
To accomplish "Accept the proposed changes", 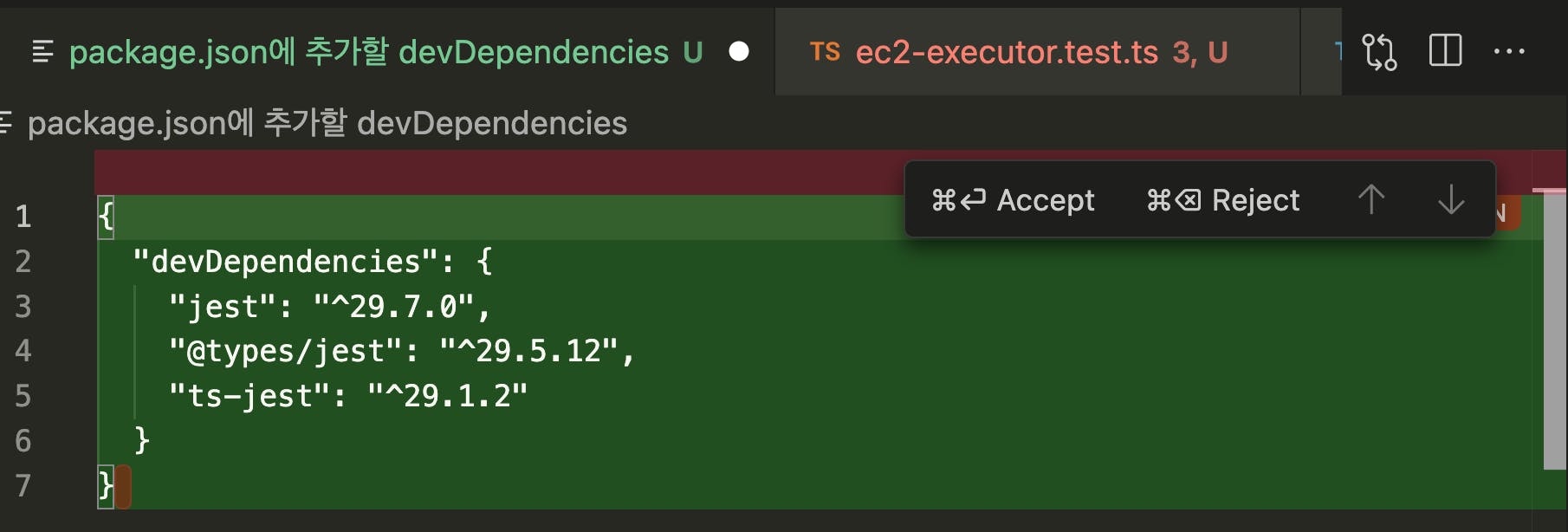I will [1013, 200].
